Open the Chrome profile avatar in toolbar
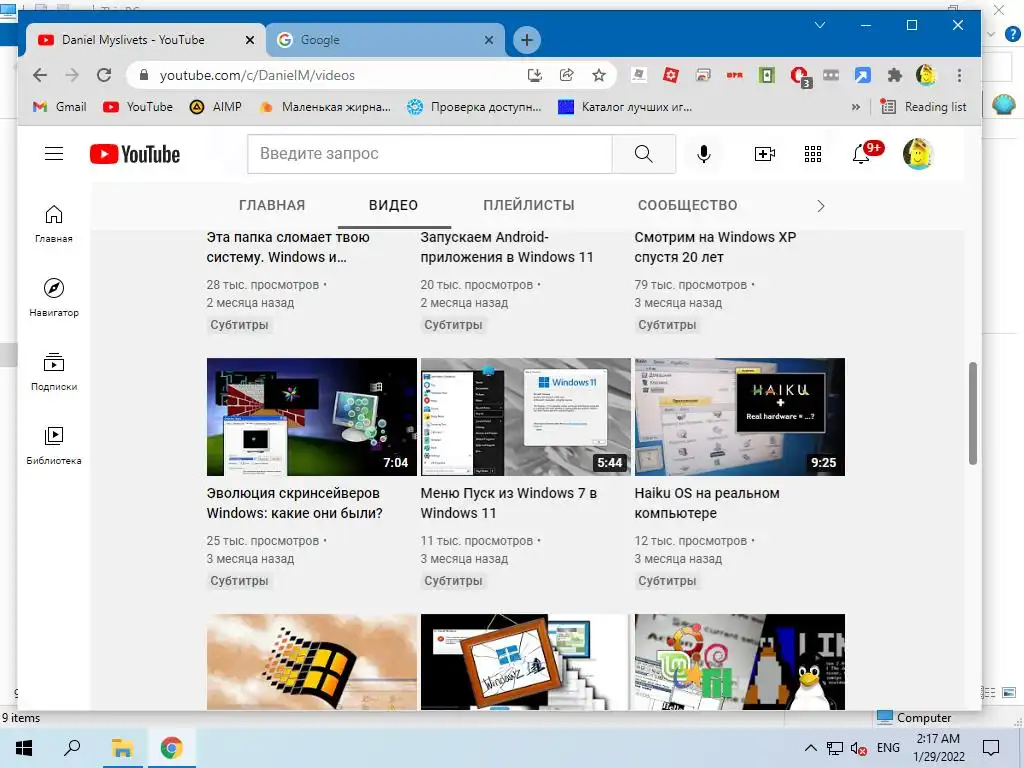The width and height of the screenshot is (1024, 768). point(926,75)
